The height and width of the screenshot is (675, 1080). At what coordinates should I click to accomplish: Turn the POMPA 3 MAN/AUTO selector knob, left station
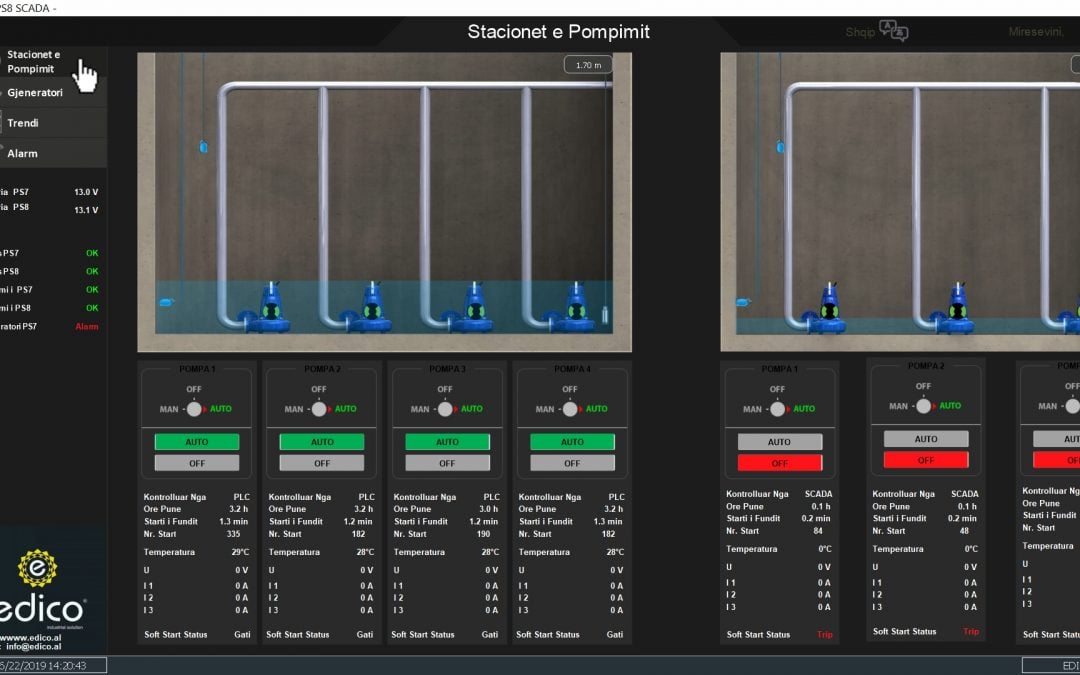(445, 408)
